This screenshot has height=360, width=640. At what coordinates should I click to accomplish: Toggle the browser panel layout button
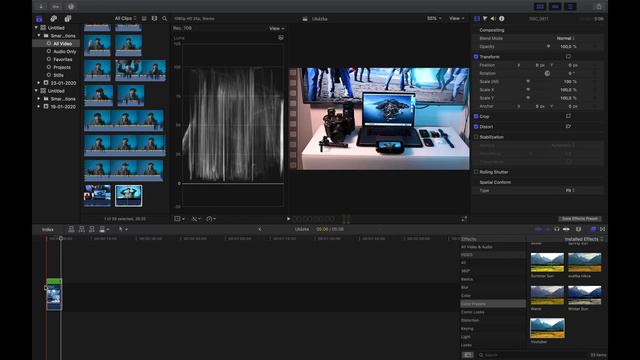pyautogui.click(x=540, y=7)
